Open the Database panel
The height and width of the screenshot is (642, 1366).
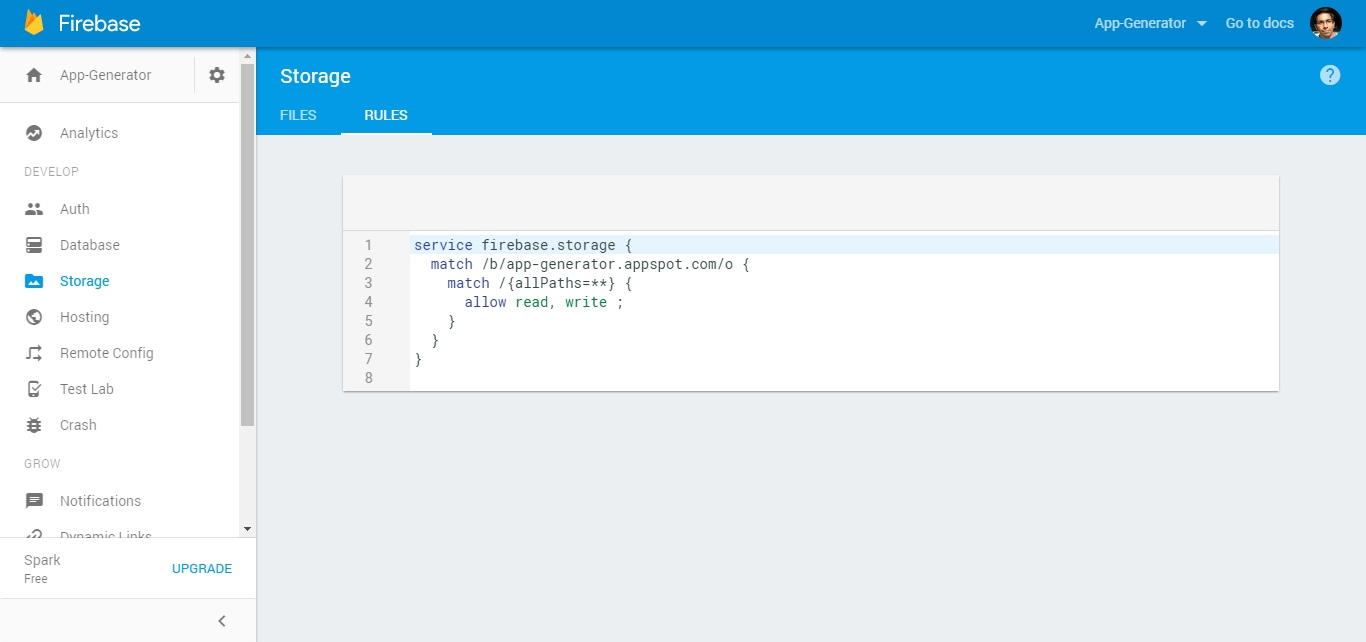[90, 244]
